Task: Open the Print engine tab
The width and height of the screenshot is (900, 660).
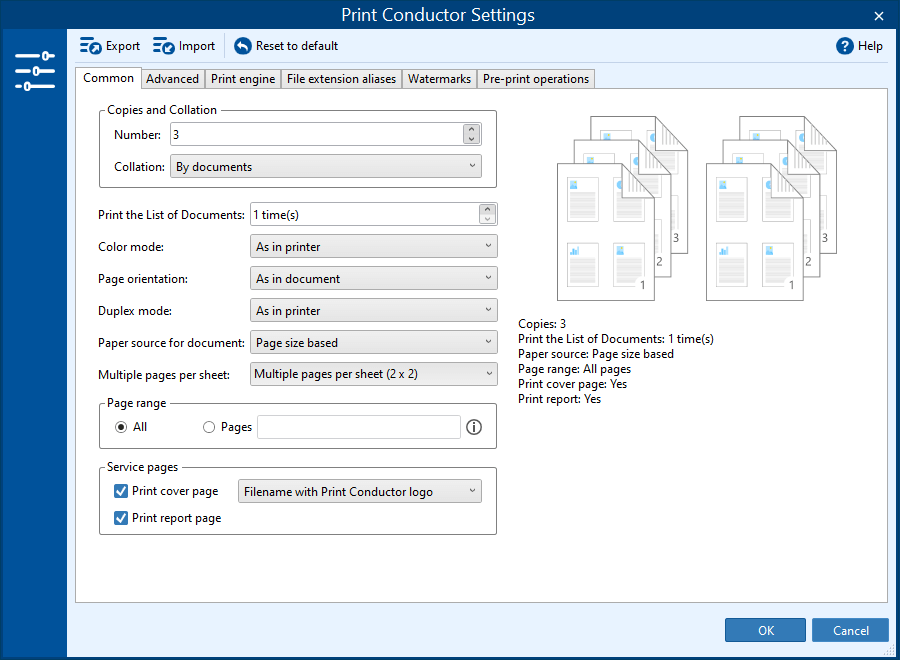Action: click(243, 79)
